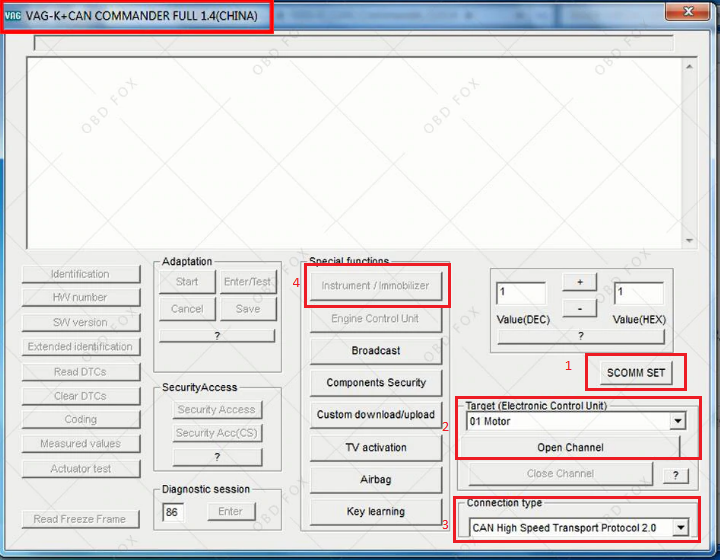Click the Broadcast button
This screenshot has width=720, height=560.
pos(376,351)
